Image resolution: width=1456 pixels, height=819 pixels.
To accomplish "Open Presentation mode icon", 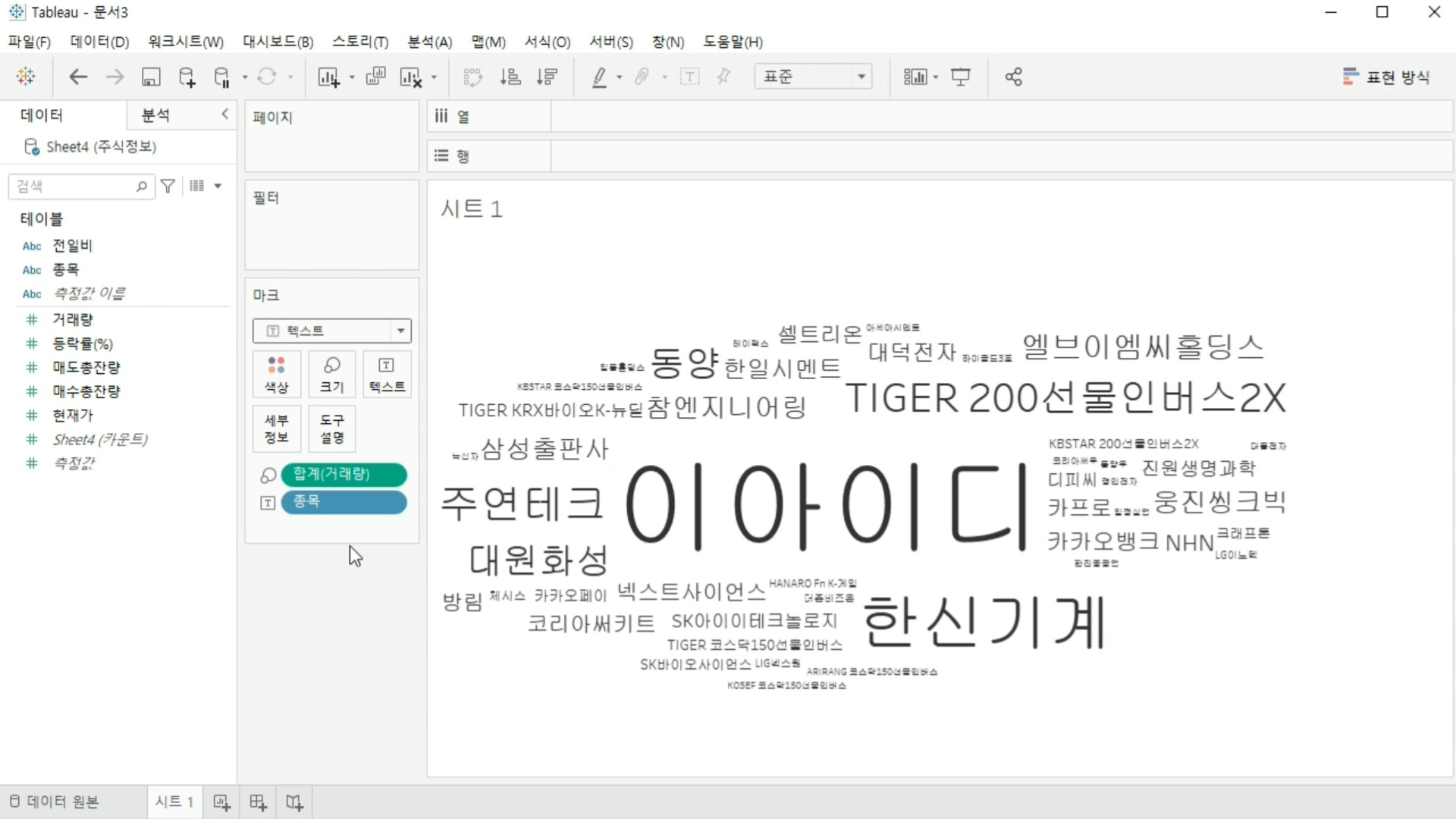I will tap(961, 77).
